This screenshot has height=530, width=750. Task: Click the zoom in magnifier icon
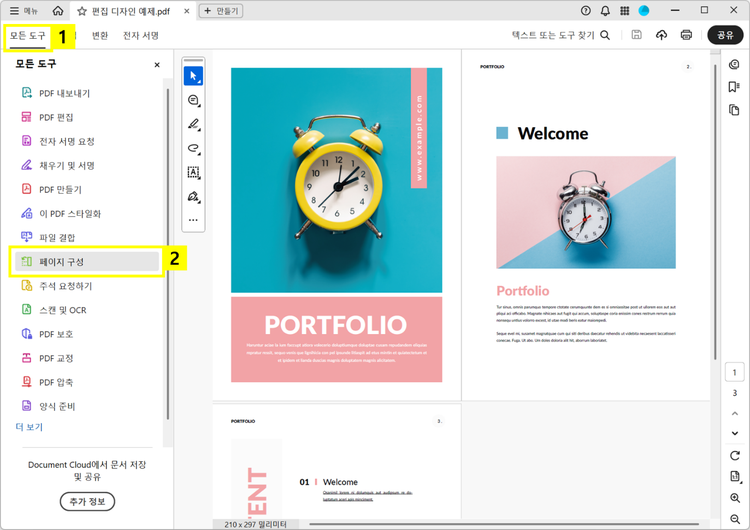pyautogui.click(x=735, y=498)
